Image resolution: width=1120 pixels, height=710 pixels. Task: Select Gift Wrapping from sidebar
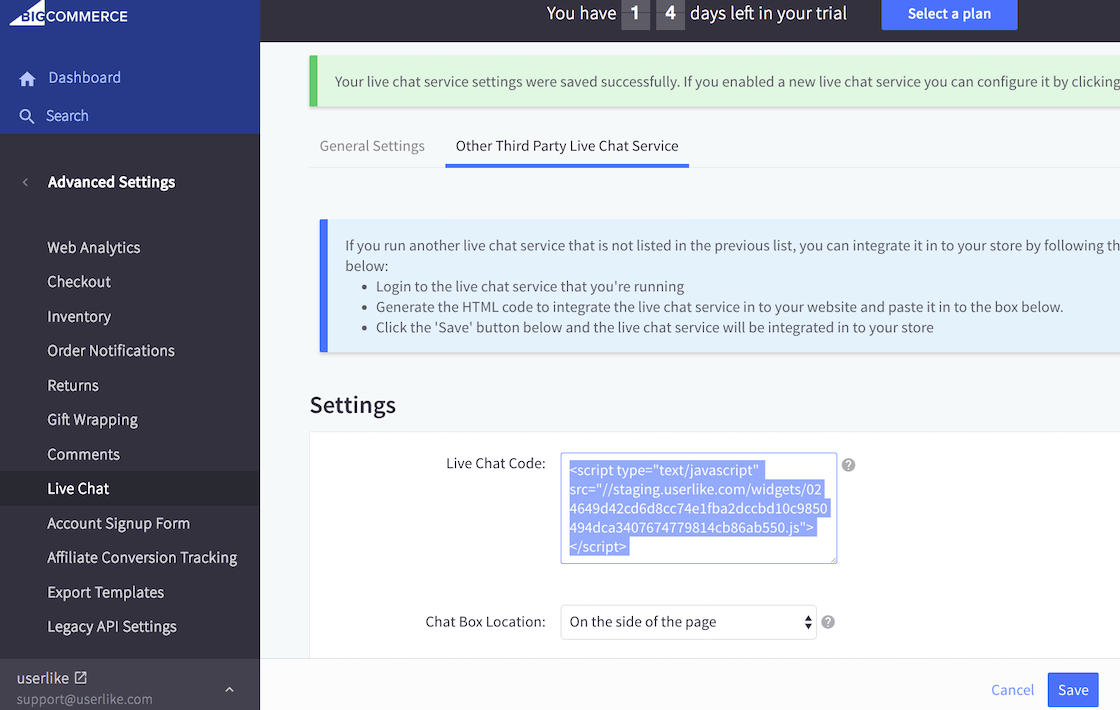tap(92, 420)
